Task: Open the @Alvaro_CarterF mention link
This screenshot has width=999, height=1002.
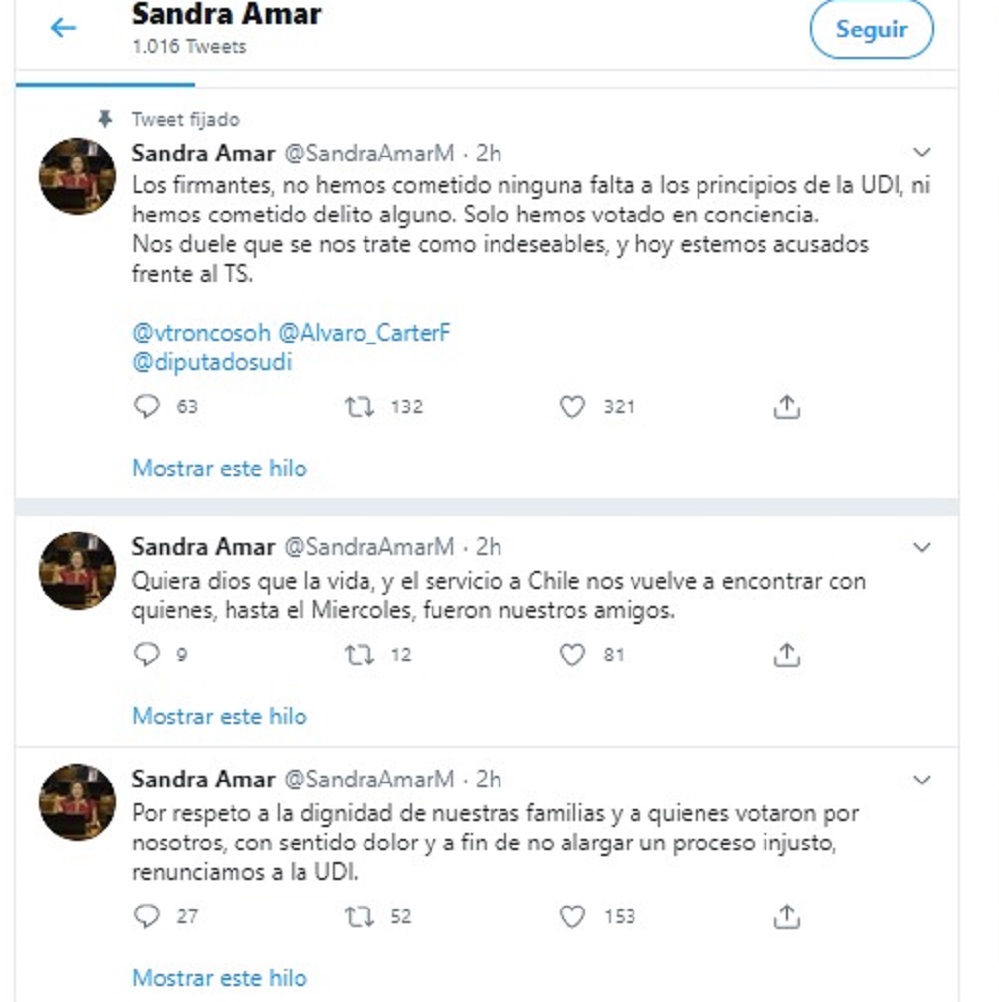Action: click(x=364, y=333)
